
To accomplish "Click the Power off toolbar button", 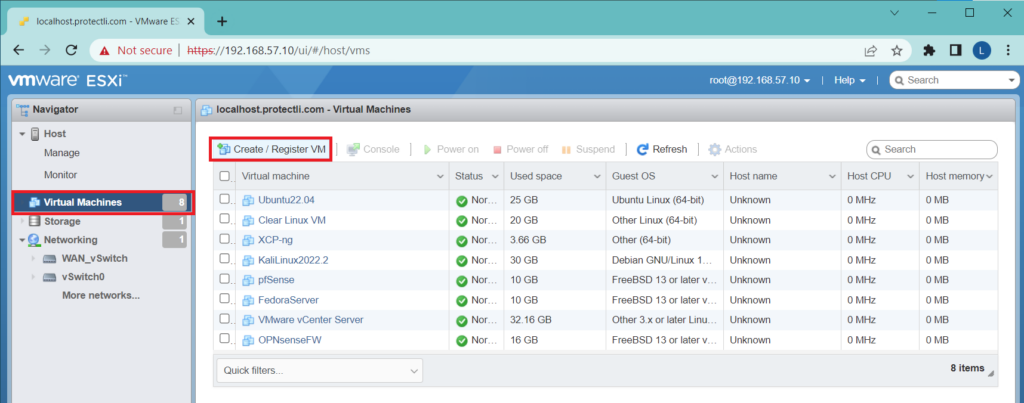I will coord(520,150).
